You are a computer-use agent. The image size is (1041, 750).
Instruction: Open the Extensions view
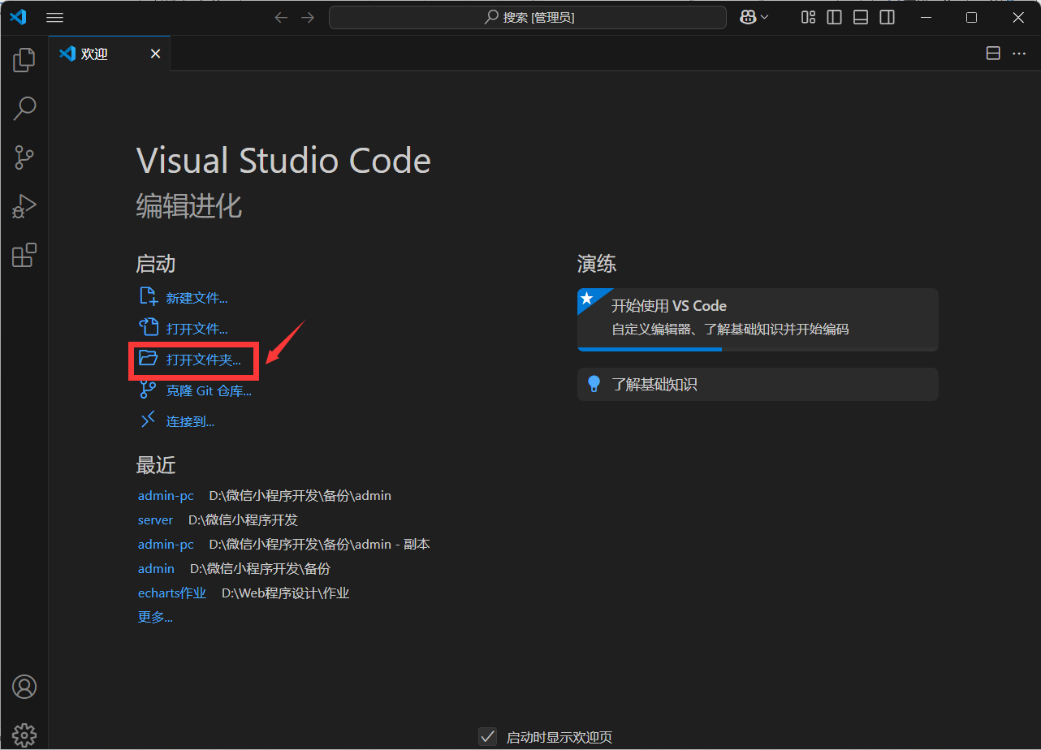click(x=24, y=256)
